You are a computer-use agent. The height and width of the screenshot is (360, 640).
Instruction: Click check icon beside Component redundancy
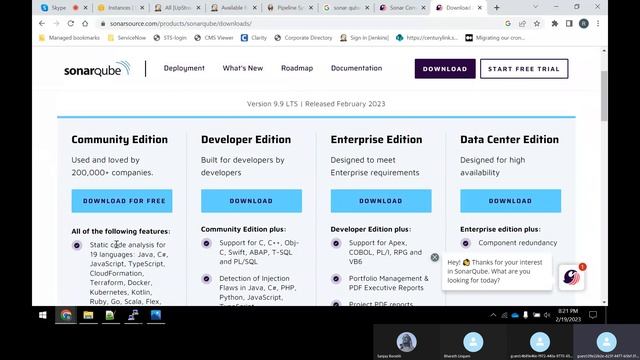coord(465,243)
